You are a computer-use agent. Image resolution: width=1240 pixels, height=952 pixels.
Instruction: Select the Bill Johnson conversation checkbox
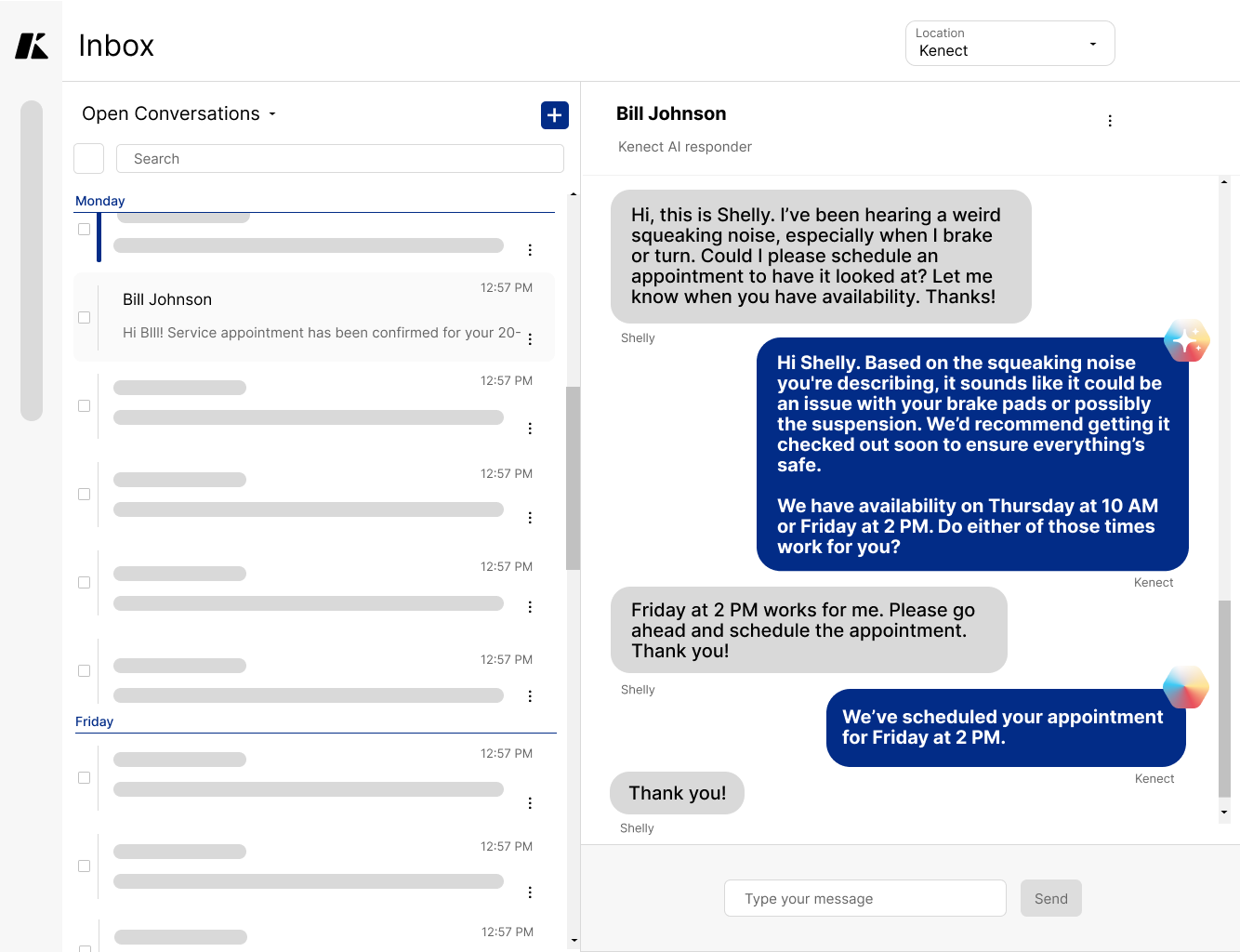tap(85, 318)
